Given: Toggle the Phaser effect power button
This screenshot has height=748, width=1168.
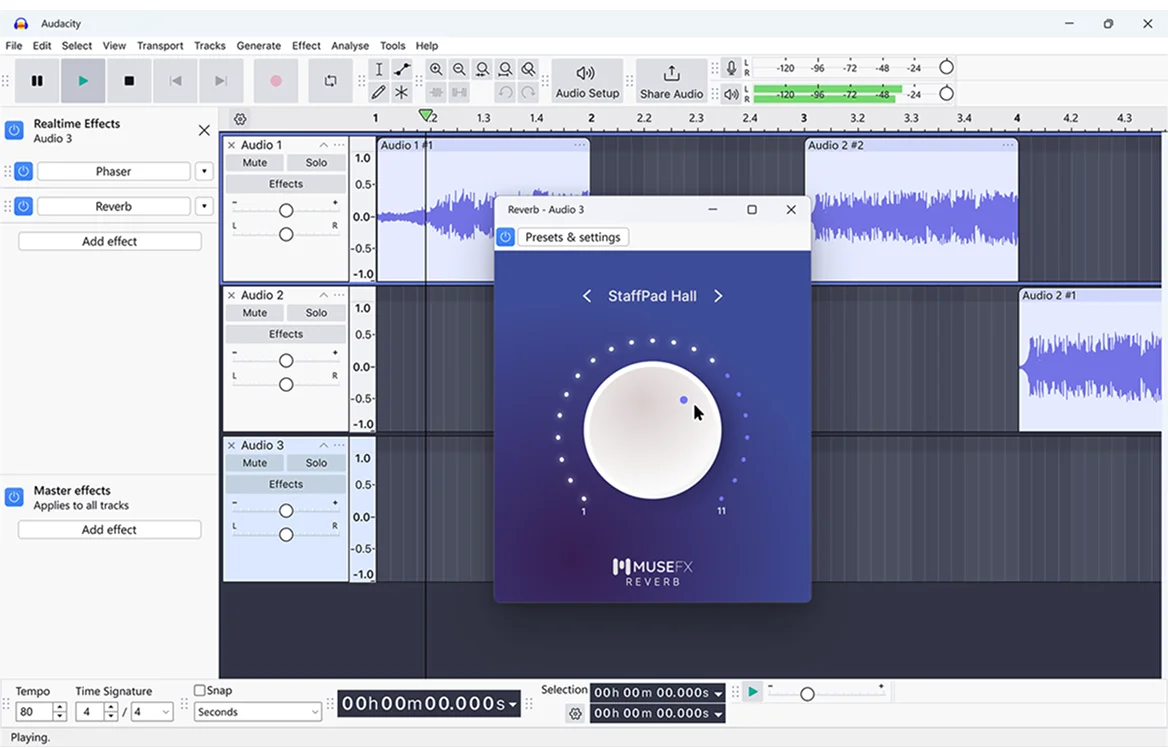Looking at the screenshot, I should [22, 171].
